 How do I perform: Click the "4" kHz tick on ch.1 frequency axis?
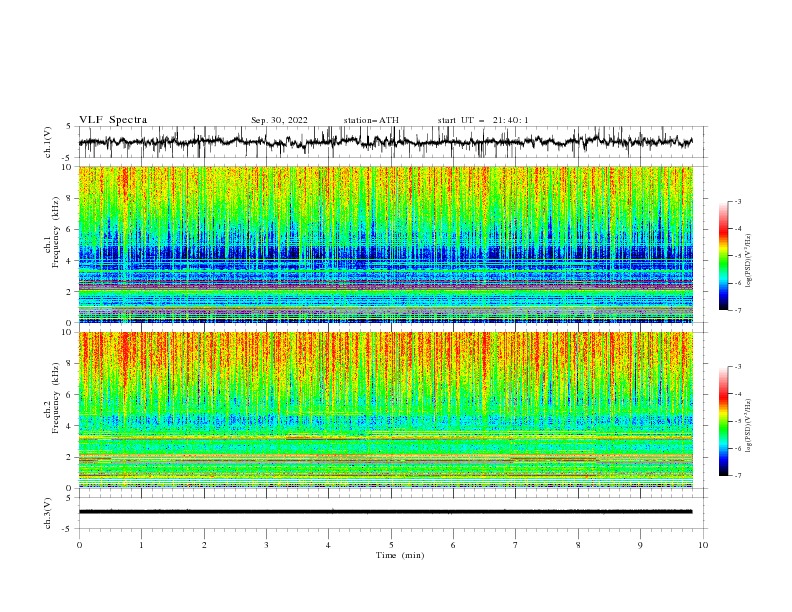tap(70, 261)
